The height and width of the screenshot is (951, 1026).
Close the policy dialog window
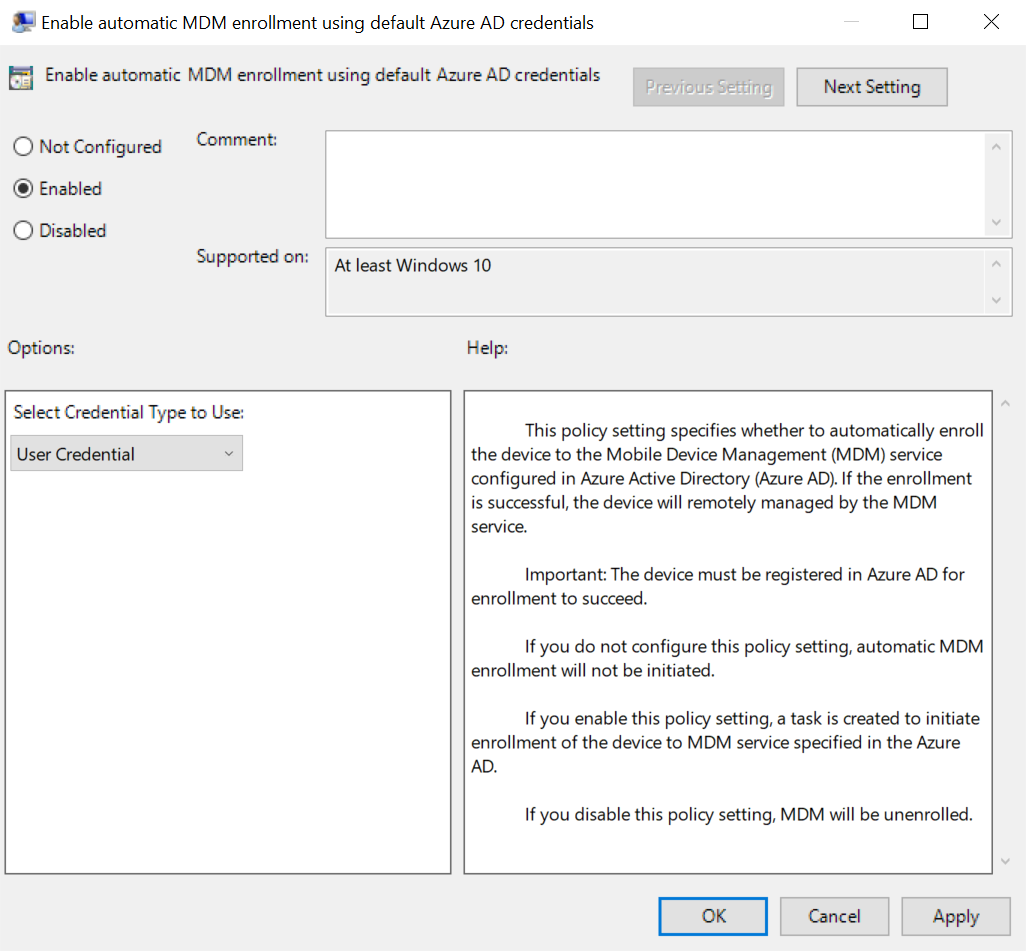pos(991,22)
